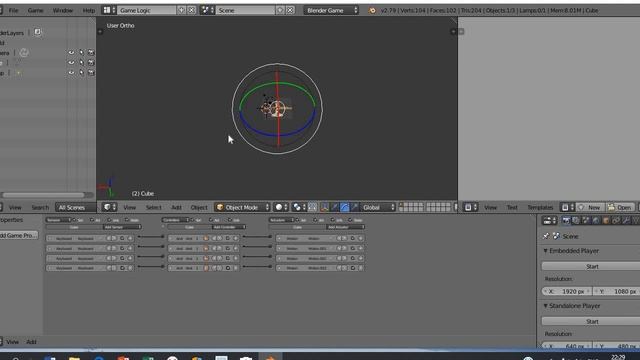
Task: Expand the first Keyboard sensor brick
Action: (50, 238)
